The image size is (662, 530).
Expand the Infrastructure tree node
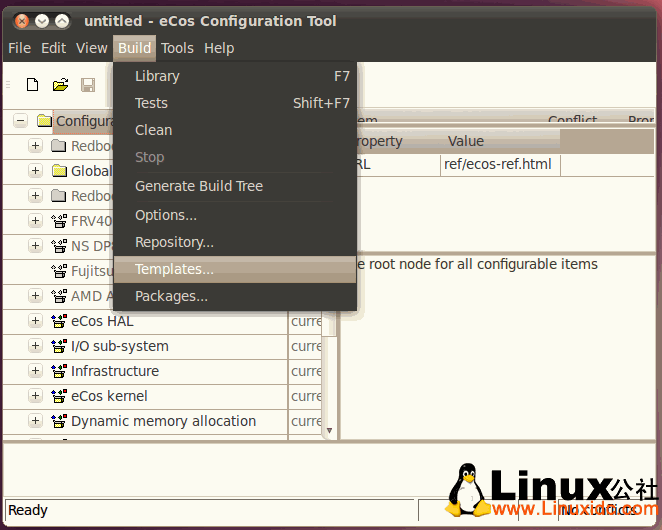coord(36,371)
